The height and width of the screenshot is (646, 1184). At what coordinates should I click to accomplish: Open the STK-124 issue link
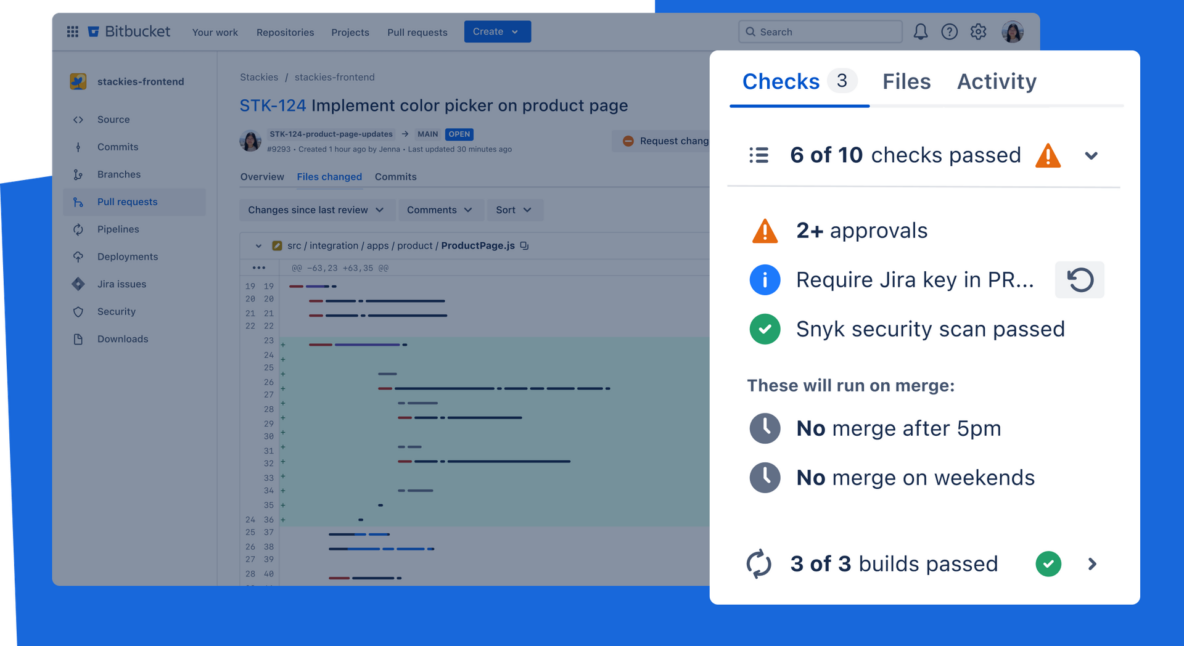(273, 106)
